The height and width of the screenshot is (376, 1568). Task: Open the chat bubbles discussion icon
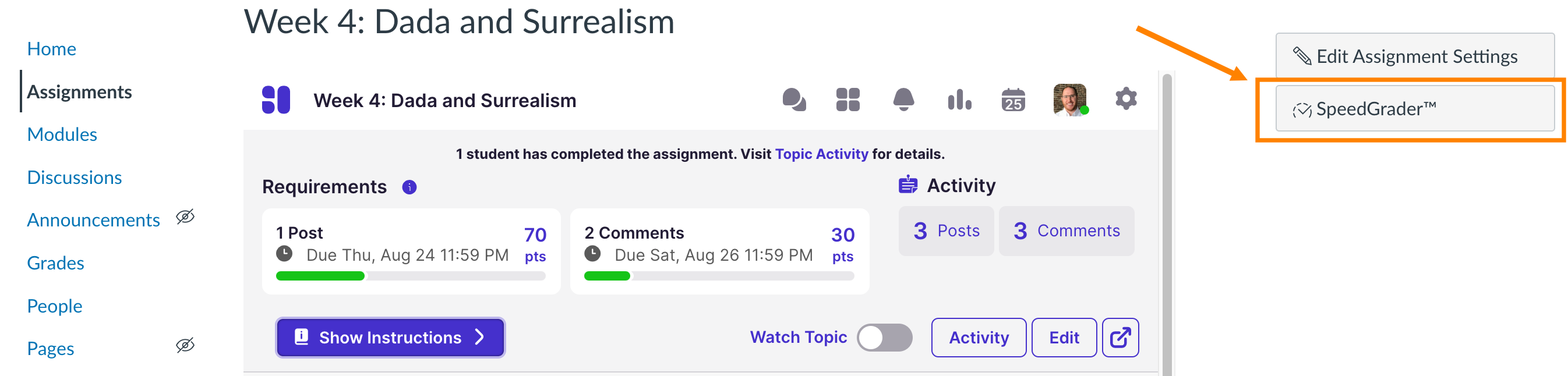794,100
